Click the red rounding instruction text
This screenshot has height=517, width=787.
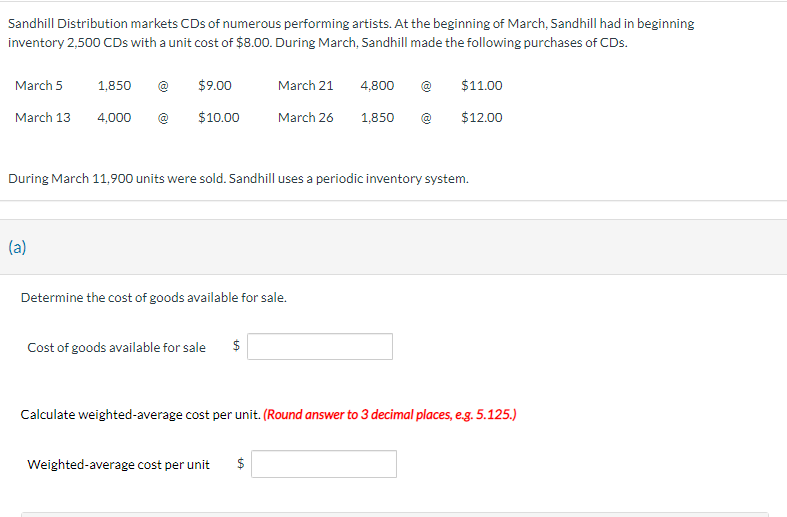[389, 415]
